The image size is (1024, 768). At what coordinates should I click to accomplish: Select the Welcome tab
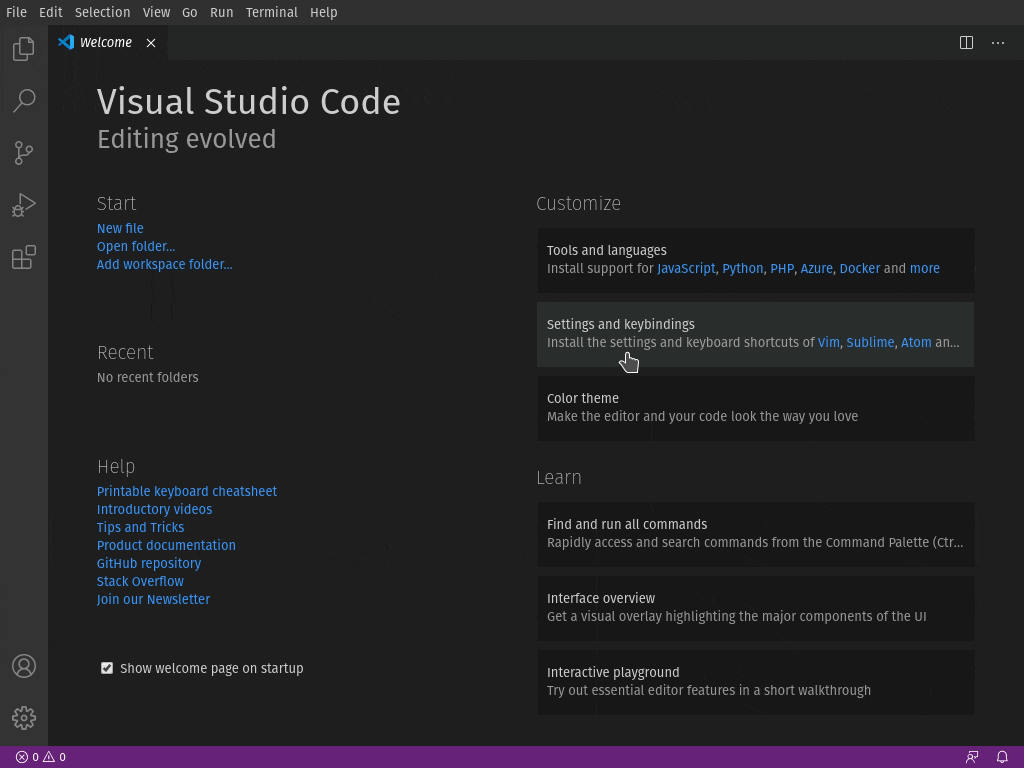pos(108,43)
